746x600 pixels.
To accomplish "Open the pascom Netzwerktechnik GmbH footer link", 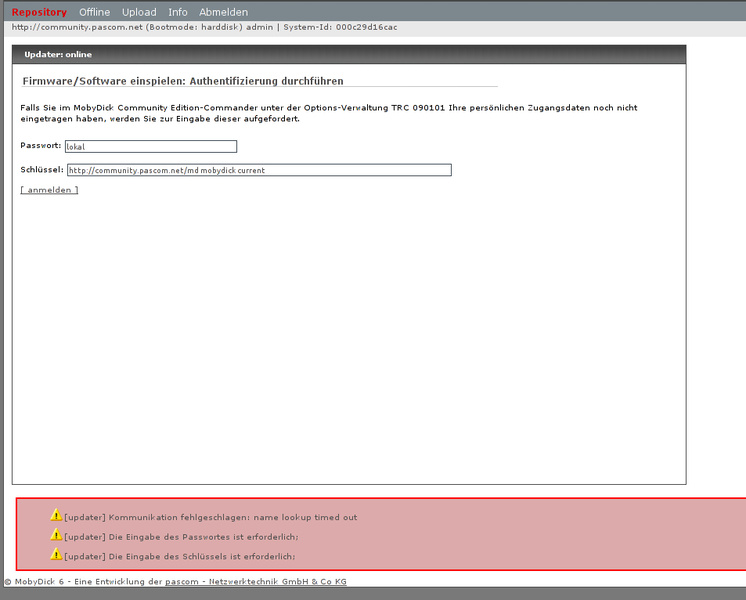I will coord(255,581).
